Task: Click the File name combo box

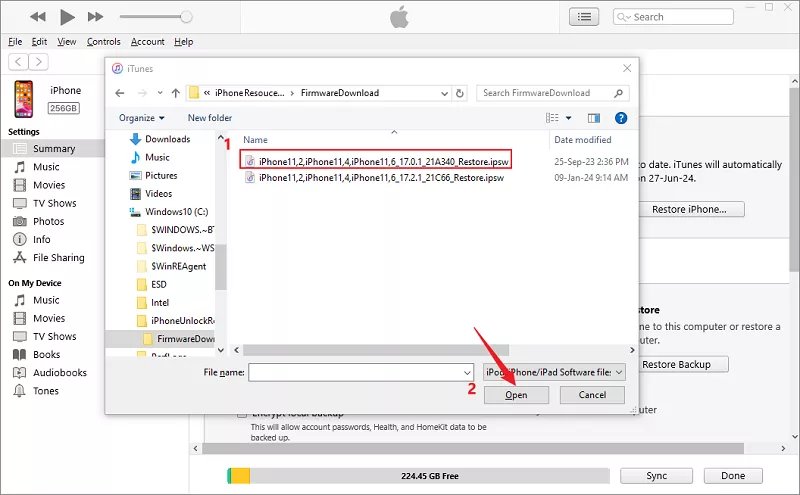Action: (361, 373)
